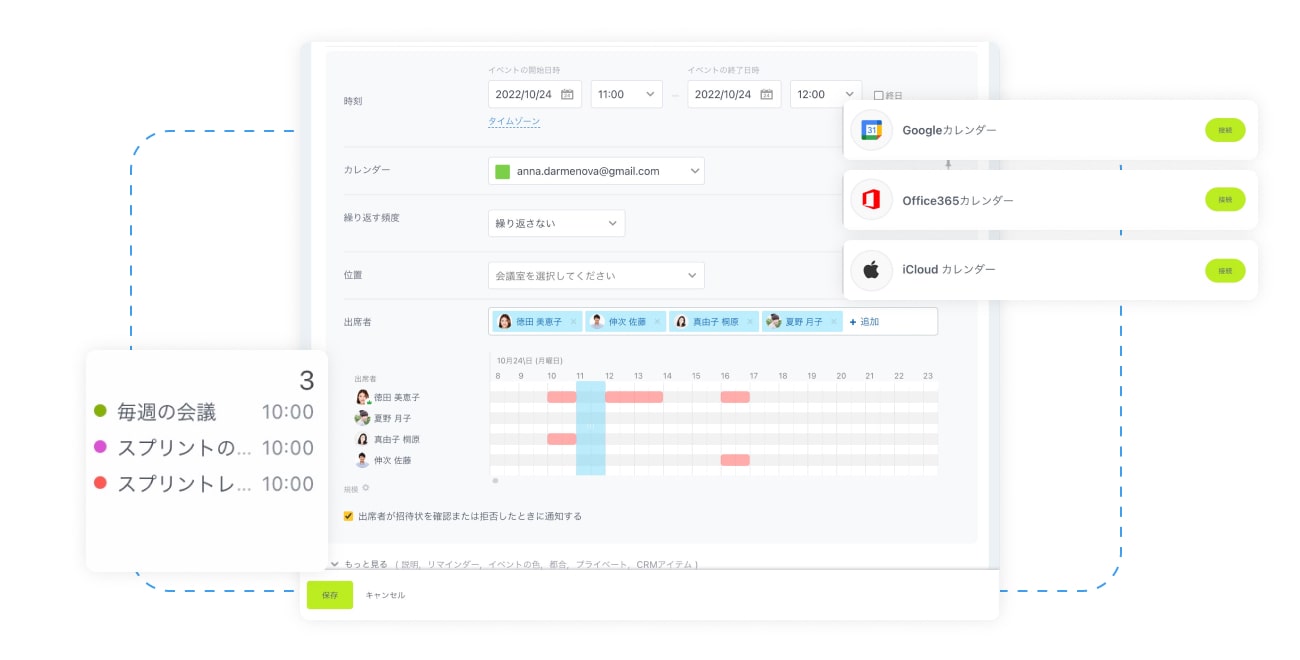Open the end date calendar picker icon
This screenshot has height=660, width=1300.
767,94
